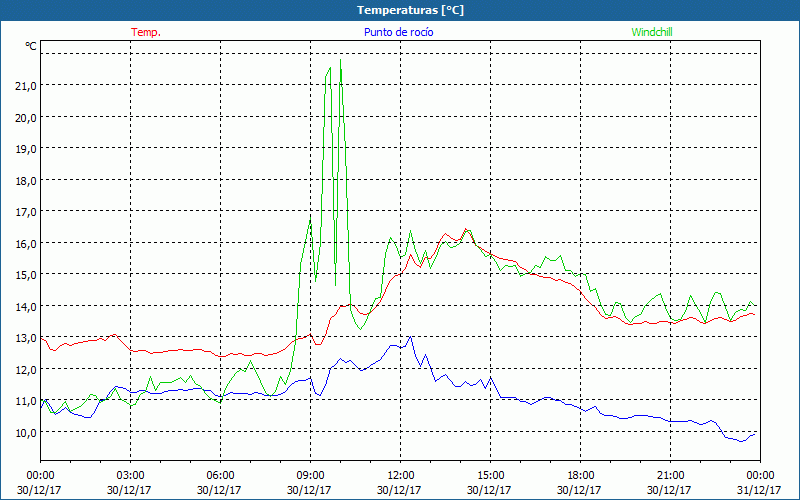Select the red Temp. legend label
The image size is (800, 500).
pos(146,32)
